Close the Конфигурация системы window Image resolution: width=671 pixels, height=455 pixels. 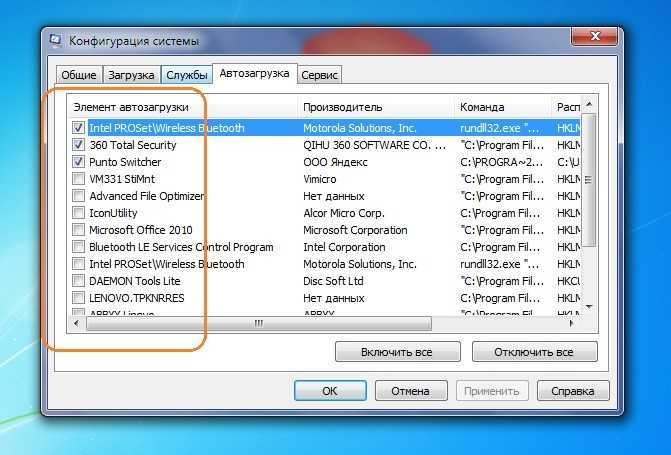594,36
